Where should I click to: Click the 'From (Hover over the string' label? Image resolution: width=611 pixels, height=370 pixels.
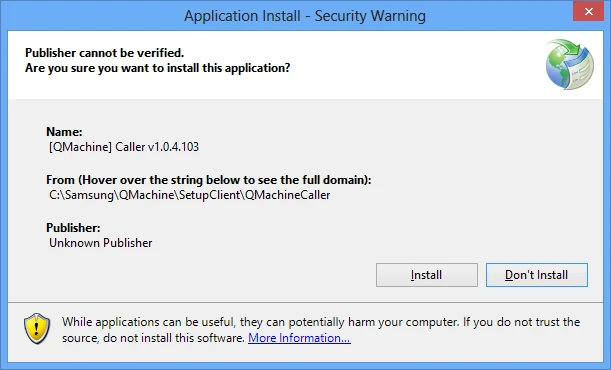pyautogui.click(x=209, y=180)
